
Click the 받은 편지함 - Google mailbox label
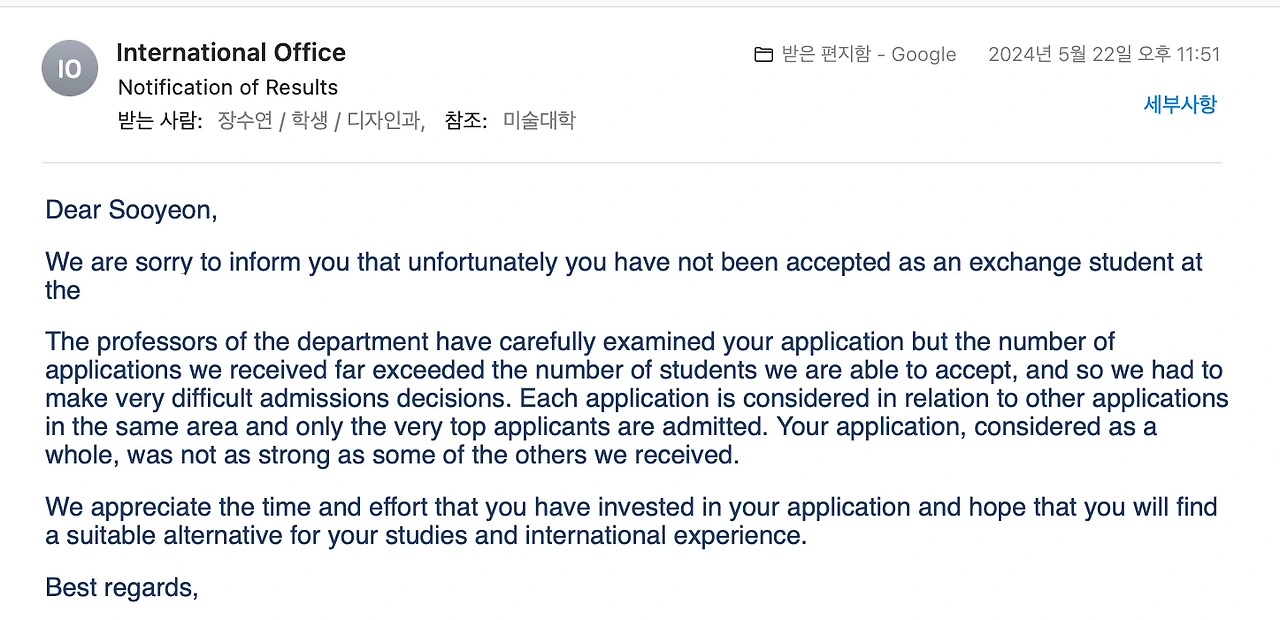tap(869, 55)
